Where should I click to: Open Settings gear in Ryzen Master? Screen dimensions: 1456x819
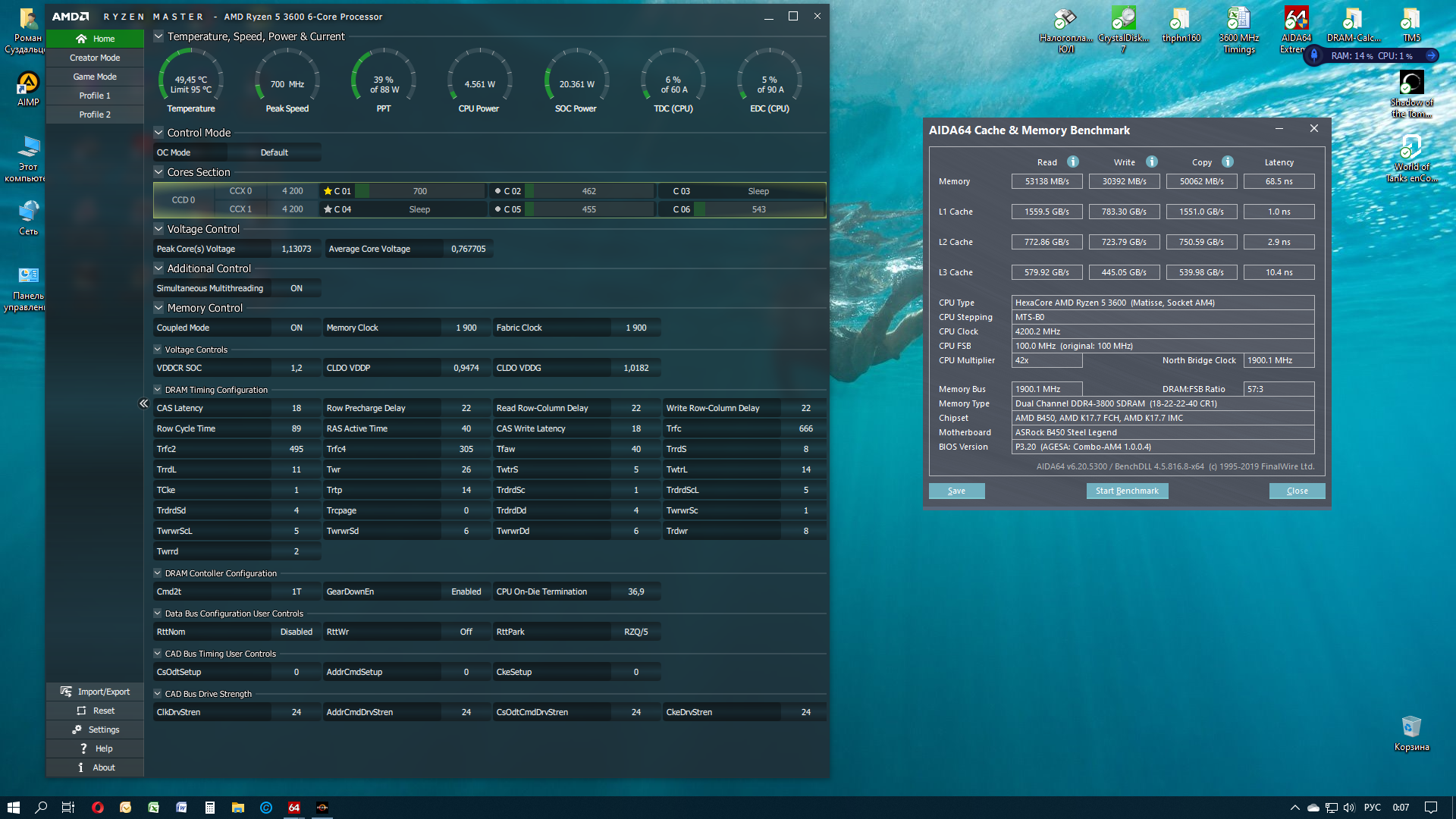pos(77,730)
